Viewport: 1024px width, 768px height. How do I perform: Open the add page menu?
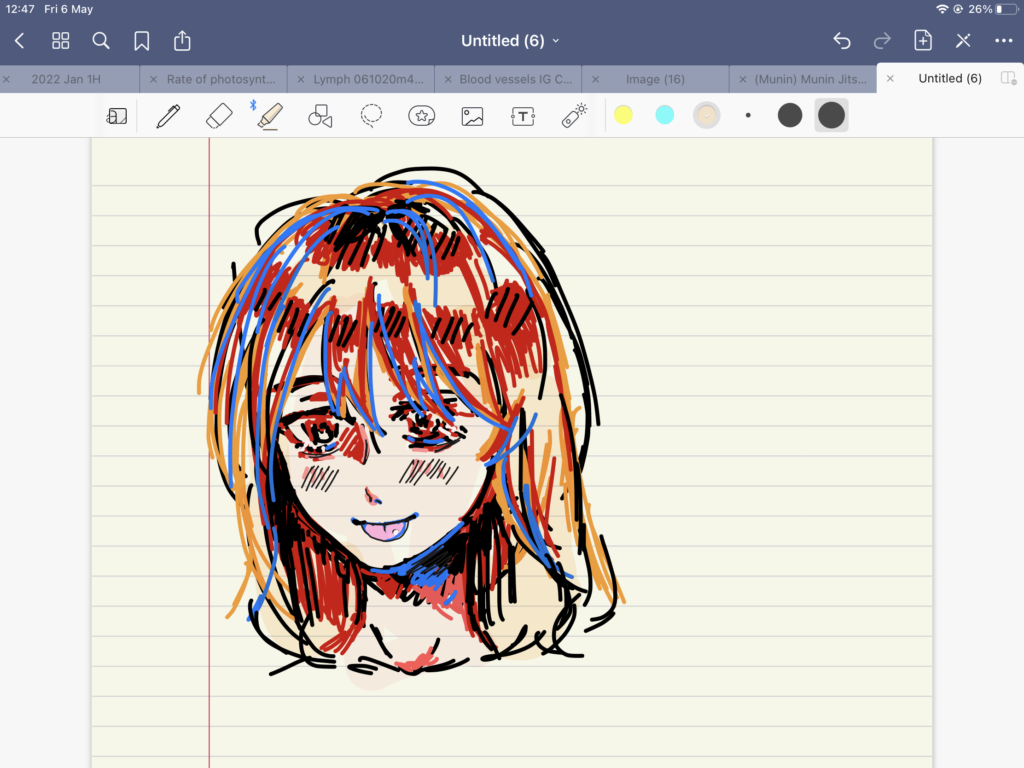click(923, 41)
